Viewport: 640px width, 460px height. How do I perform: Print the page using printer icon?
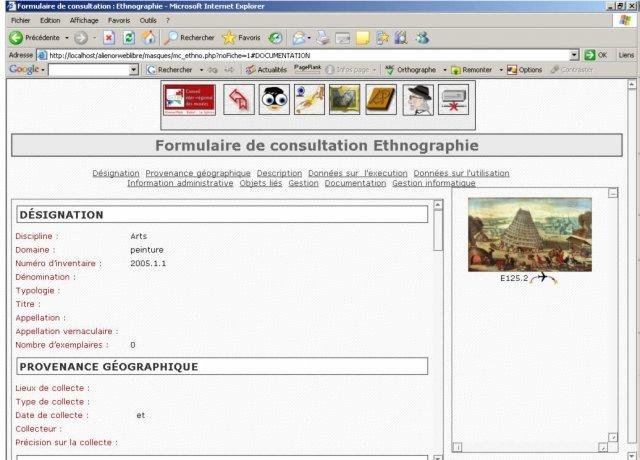(x=323, y=38)
